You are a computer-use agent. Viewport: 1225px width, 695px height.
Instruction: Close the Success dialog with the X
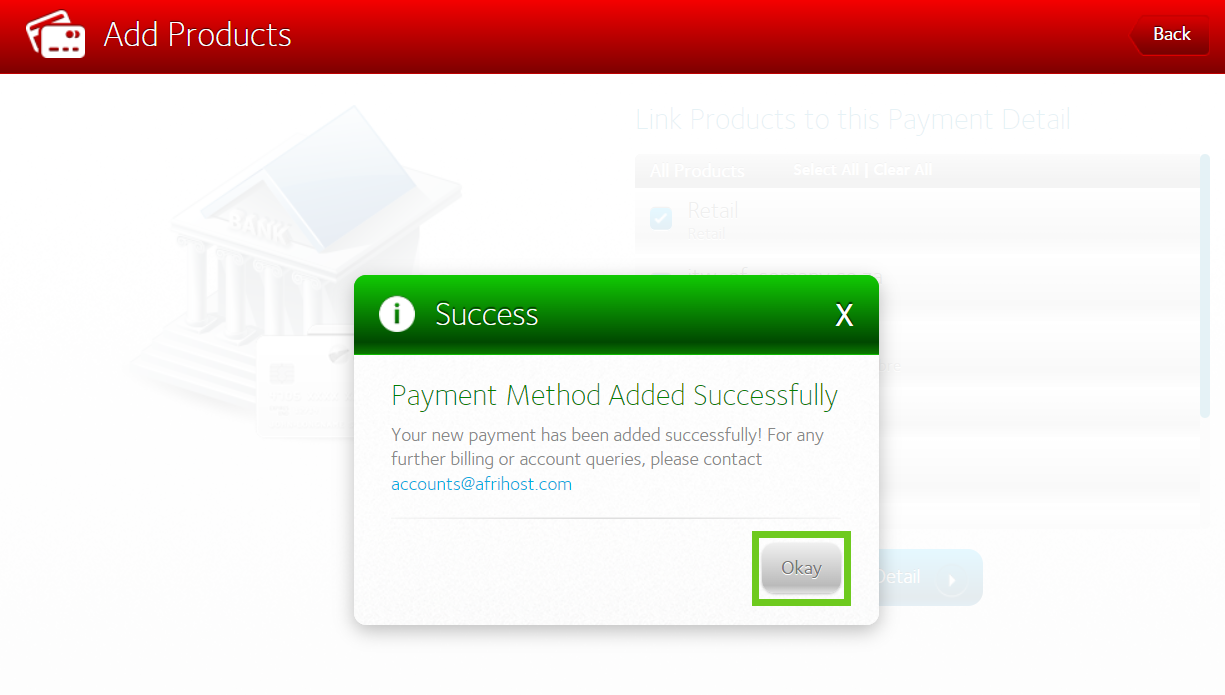(x=845, y=315)
